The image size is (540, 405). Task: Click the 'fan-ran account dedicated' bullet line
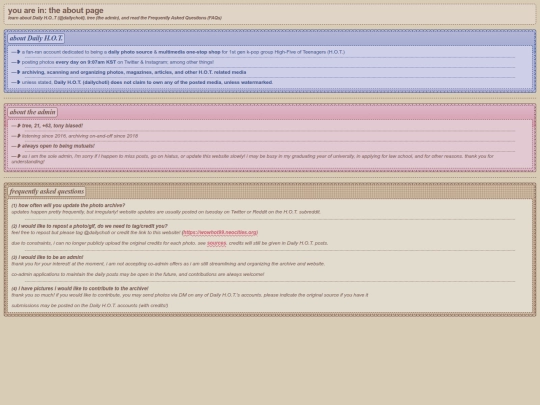(x=183, y=52)
